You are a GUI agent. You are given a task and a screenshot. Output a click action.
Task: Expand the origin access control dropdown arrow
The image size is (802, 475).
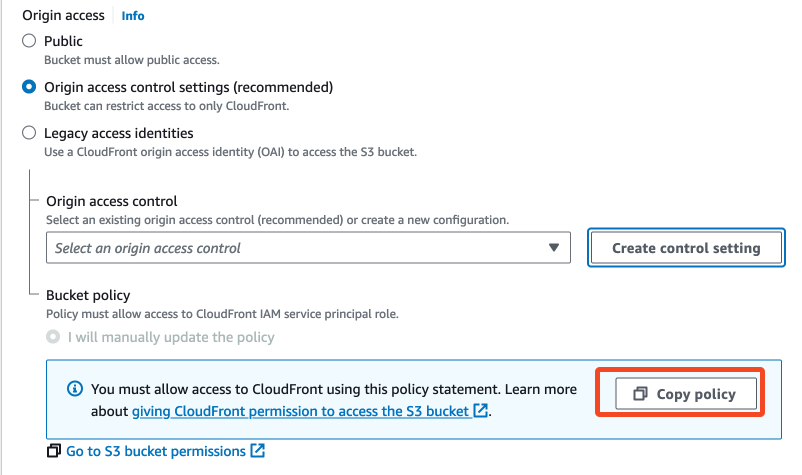[554, 248]
